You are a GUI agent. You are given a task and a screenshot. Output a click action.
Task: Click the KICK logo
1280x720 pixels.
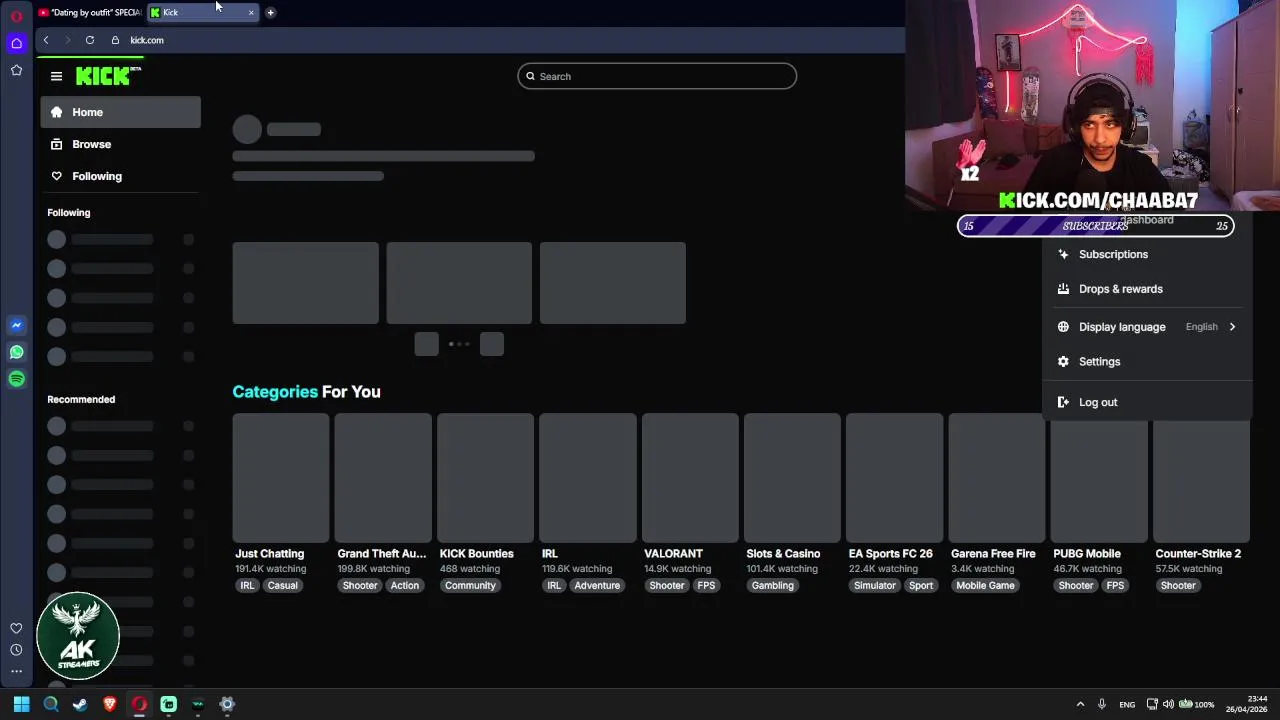coord(108,76)
